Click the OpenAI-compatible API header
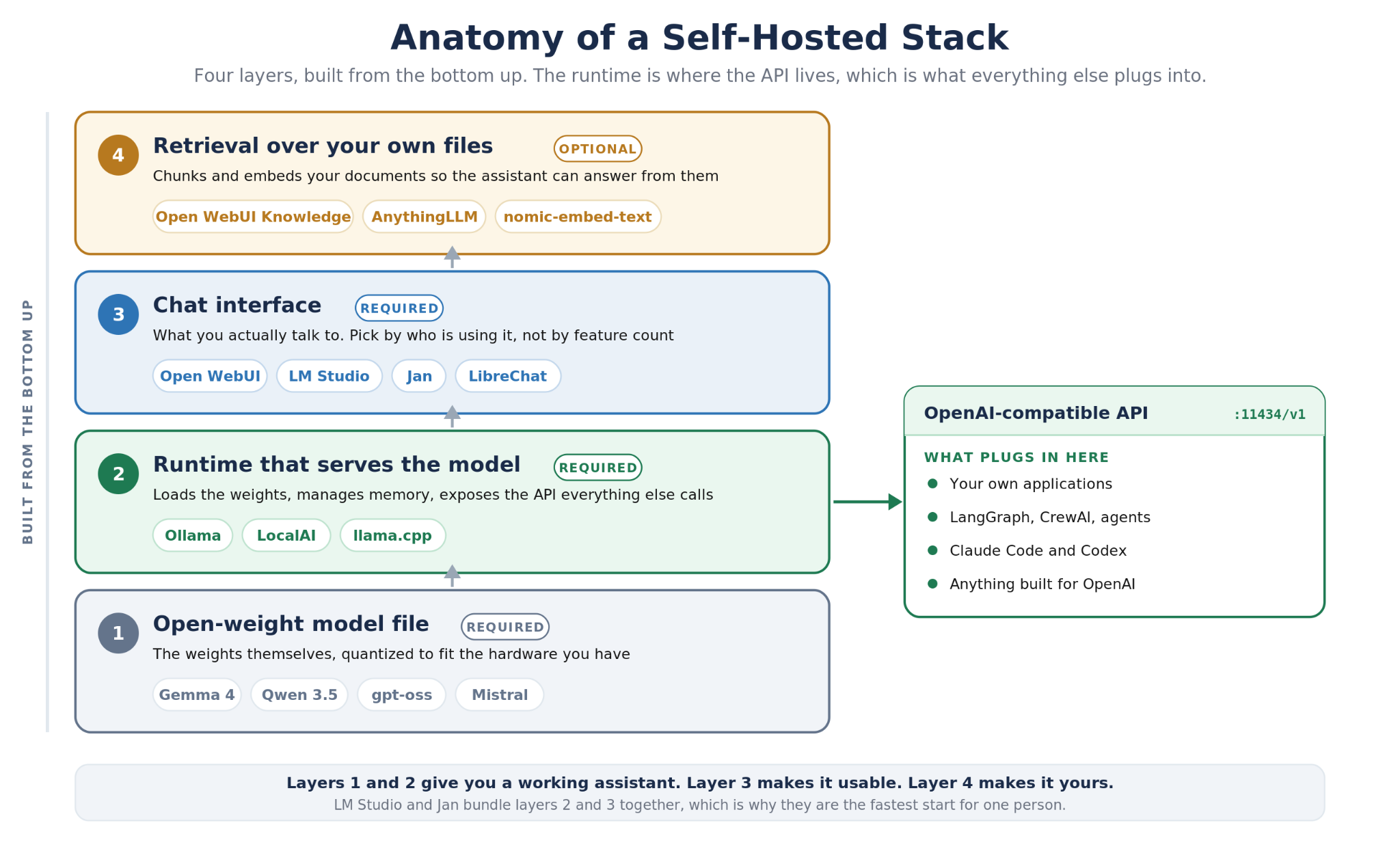This screenshot has height=851, width=1400. coord(1036,414)
